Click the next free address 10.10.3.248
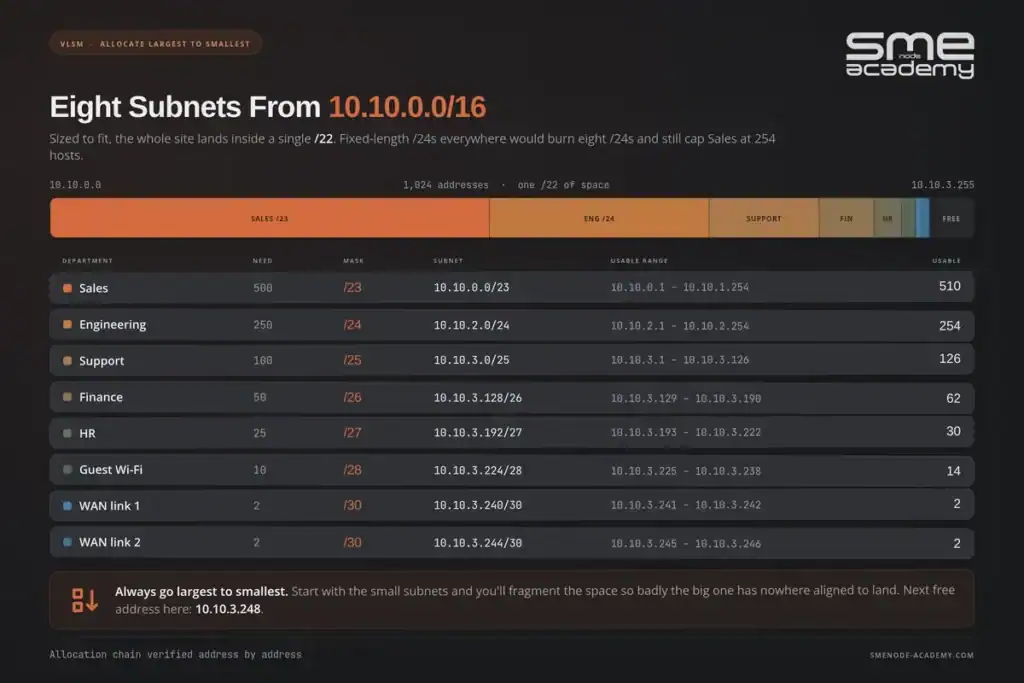 tap(228, 609)
